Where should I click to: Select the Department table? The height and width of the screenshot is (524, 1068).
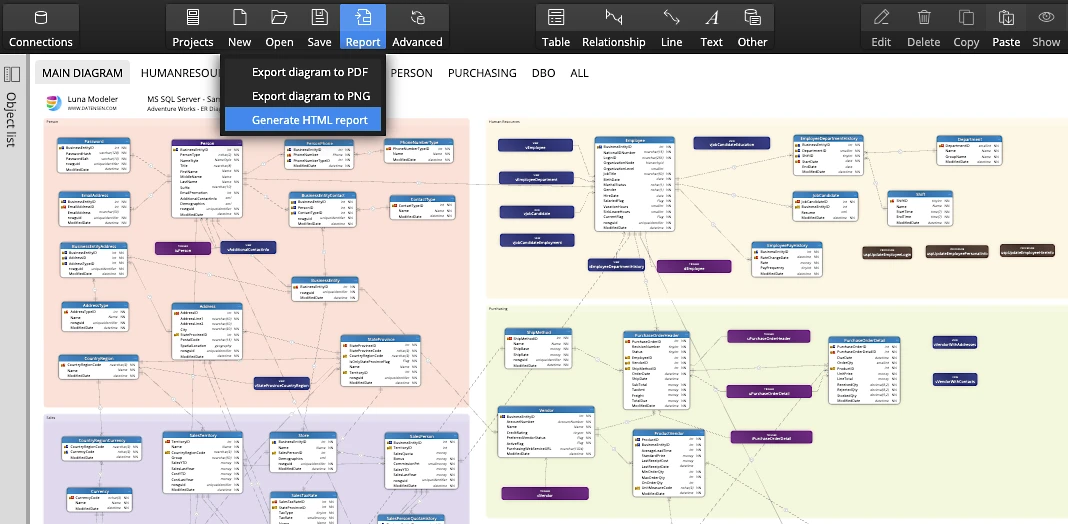(969, 151)
